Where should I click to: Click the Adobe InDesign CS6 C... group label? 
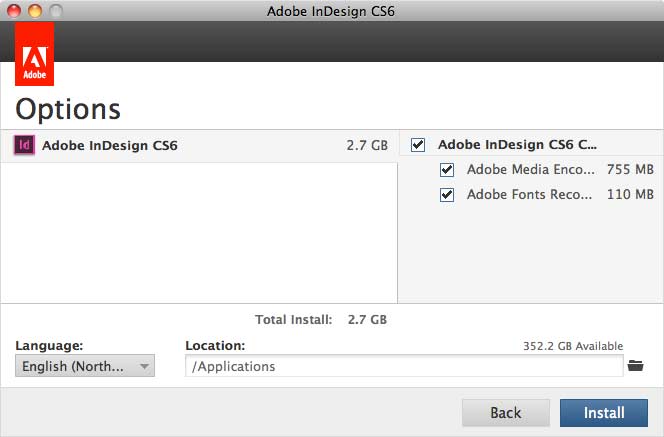(517, 145)
